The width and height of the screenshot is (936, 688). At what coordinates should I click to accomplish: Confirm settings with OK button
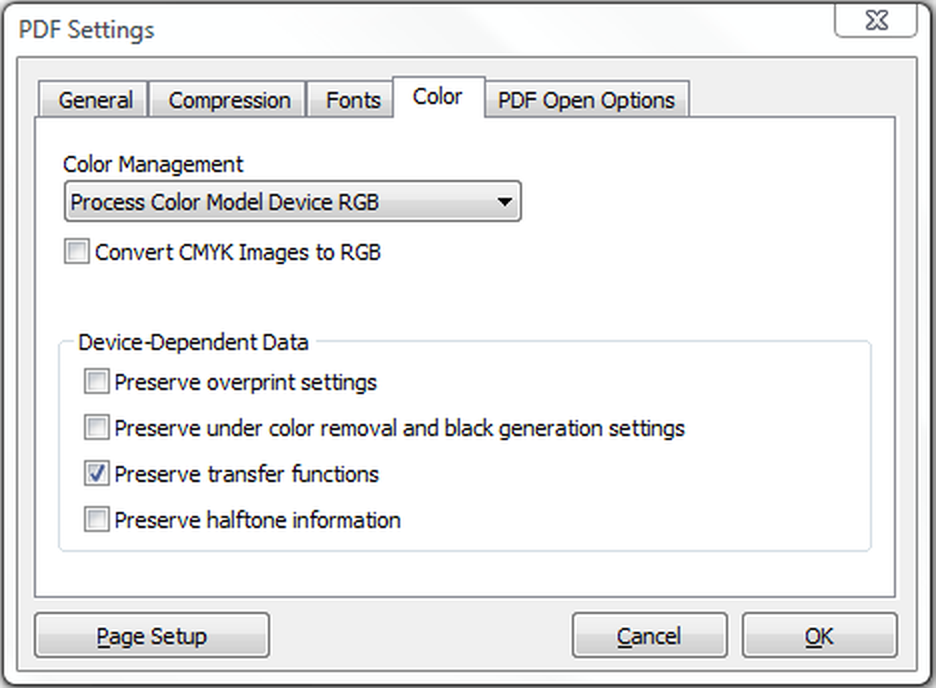click(819, 635)
